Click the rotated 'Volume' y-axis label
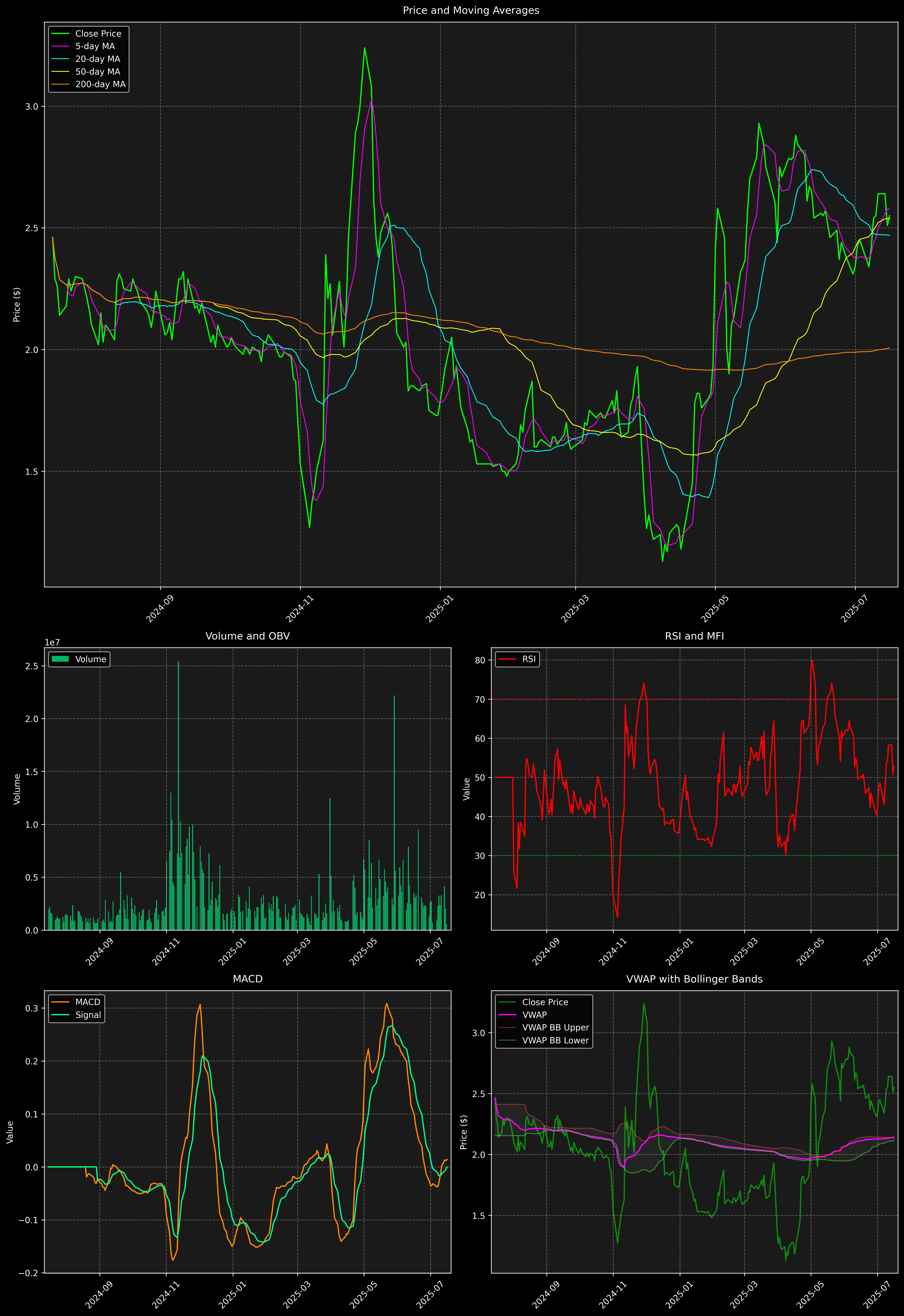904x1316 pixels. (x=17, y=789)
